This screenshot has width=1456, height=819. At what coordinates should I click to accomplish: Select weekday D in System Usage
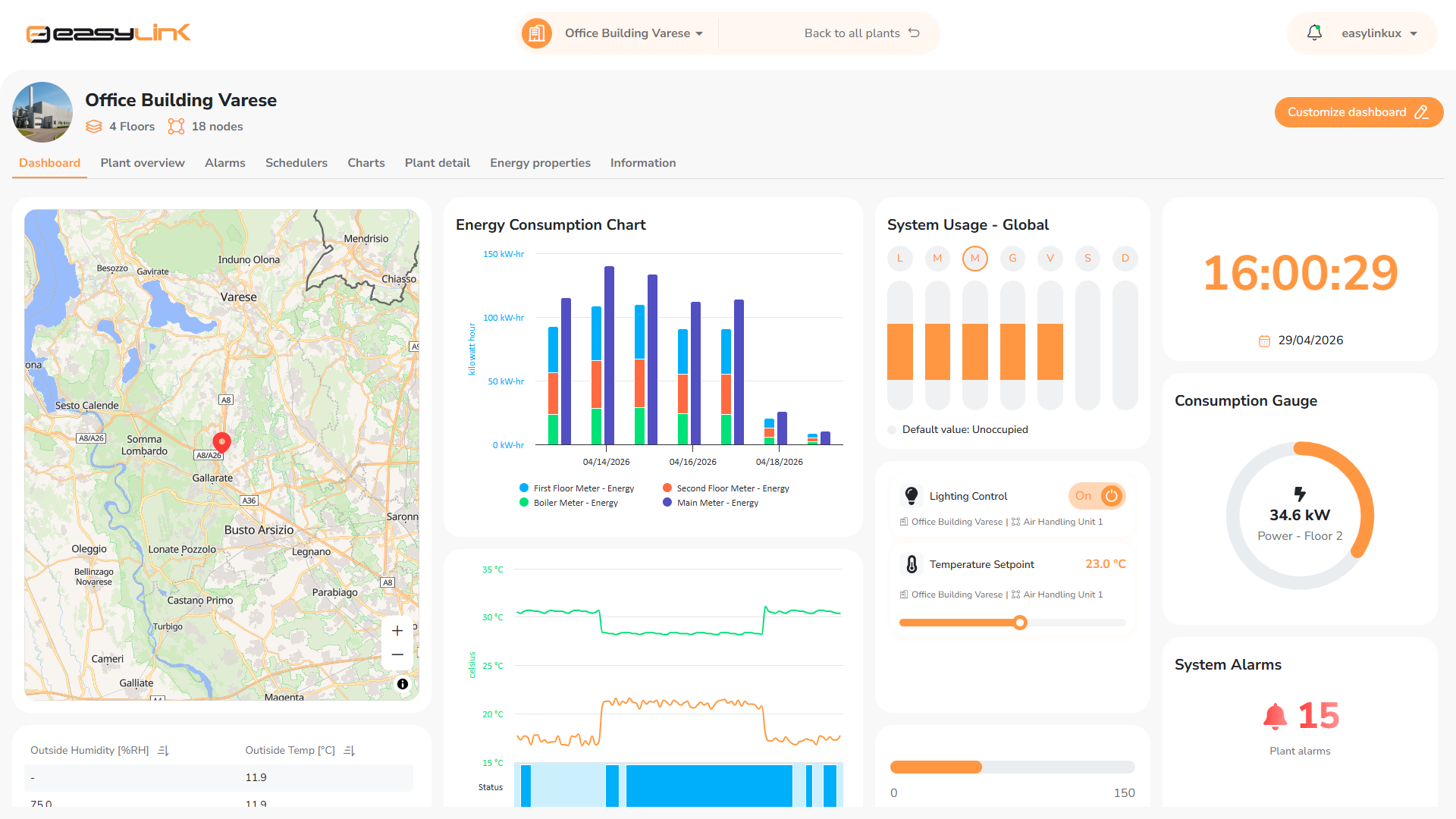click(x=1125, y=259)
